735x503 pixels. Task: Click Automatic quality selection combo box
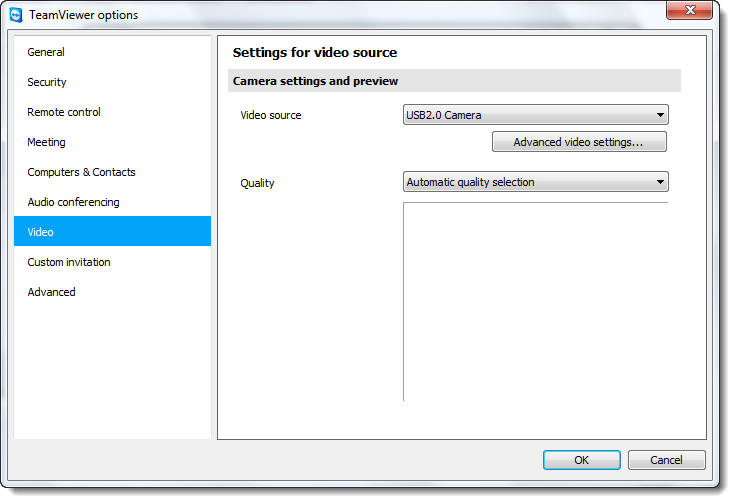(536, 182)
